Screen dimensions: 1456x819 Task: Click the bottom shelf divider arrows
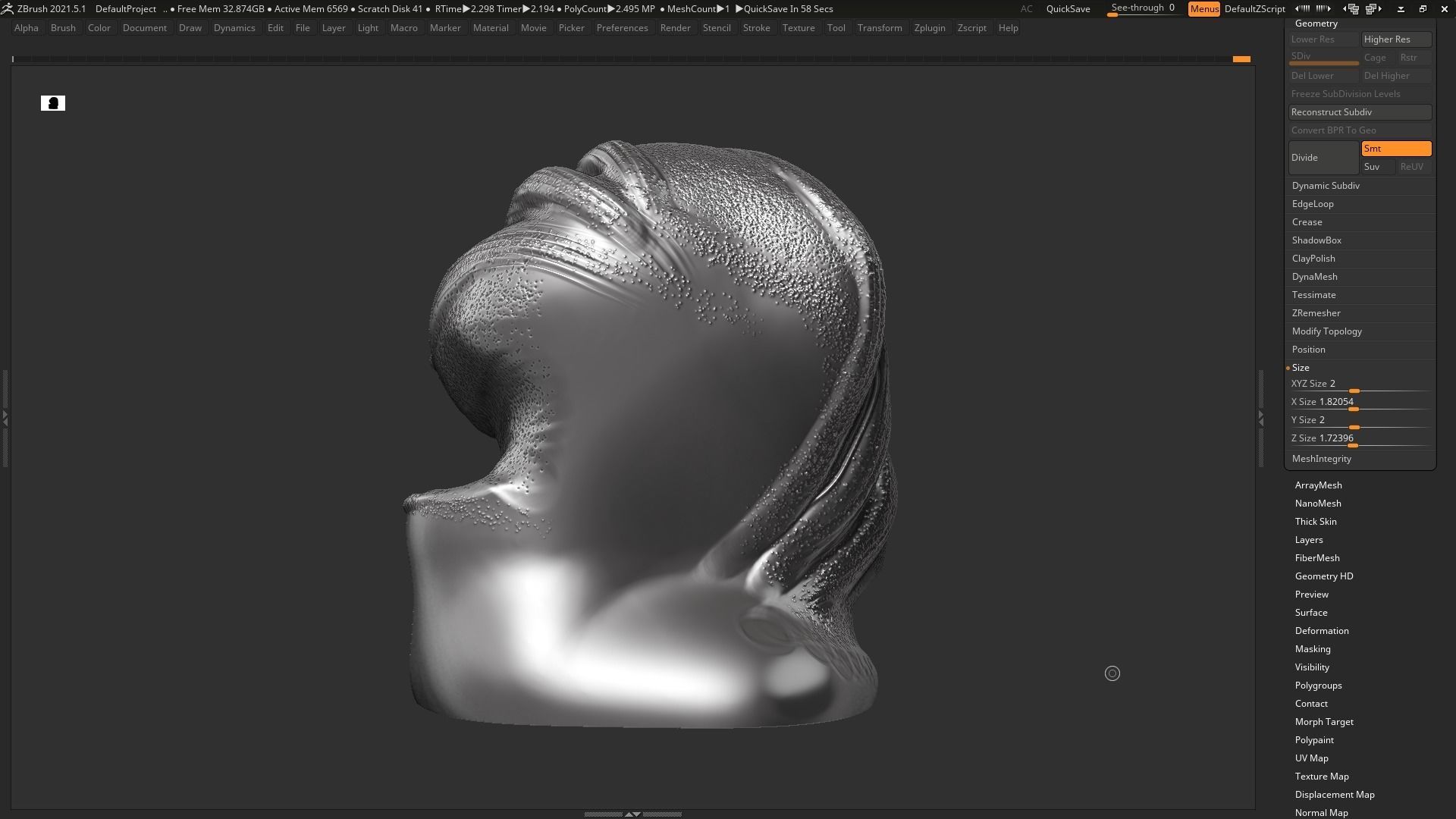pos(632,814)
